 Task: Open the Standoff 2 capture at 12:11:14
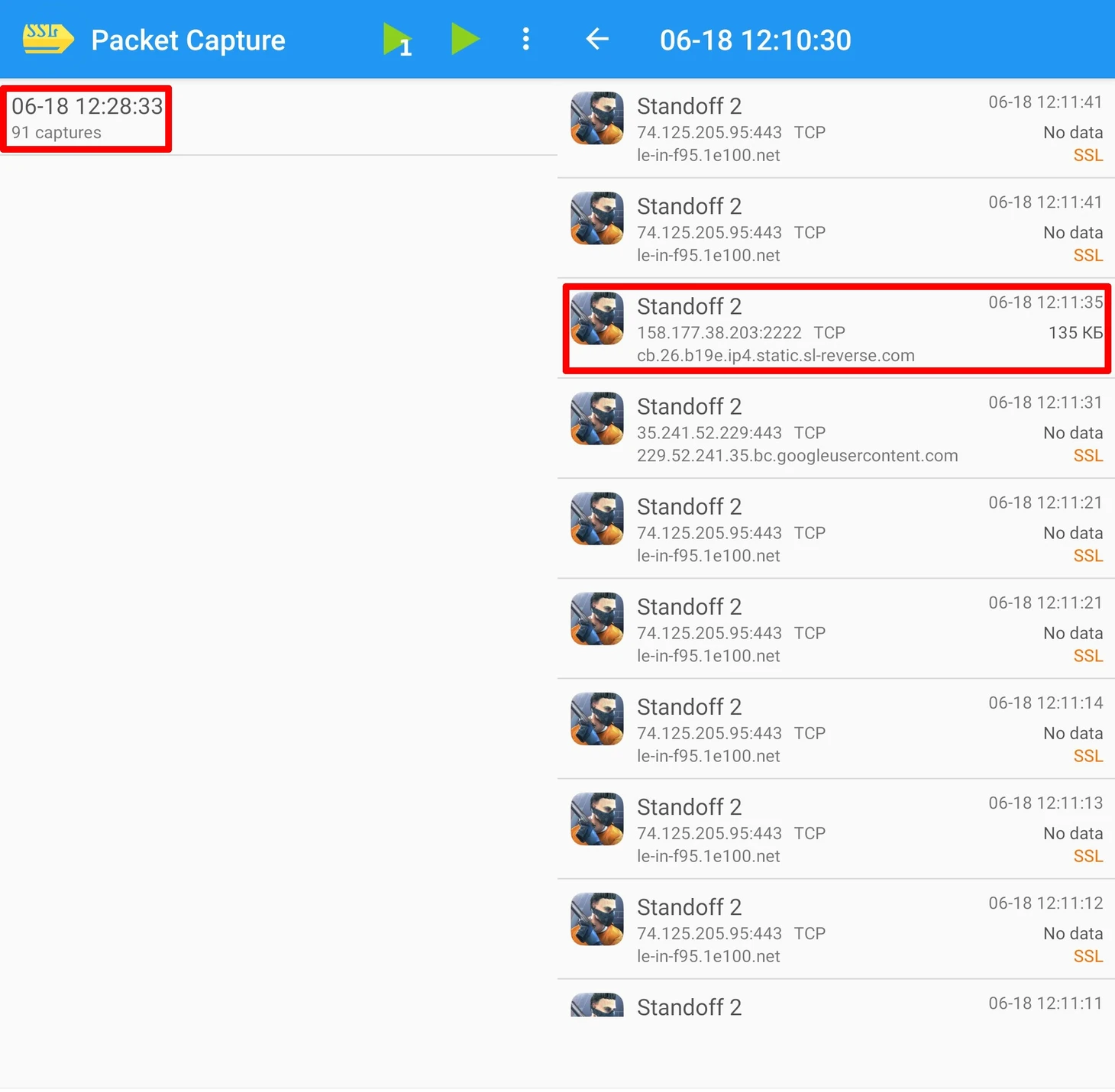pos(836,729)
